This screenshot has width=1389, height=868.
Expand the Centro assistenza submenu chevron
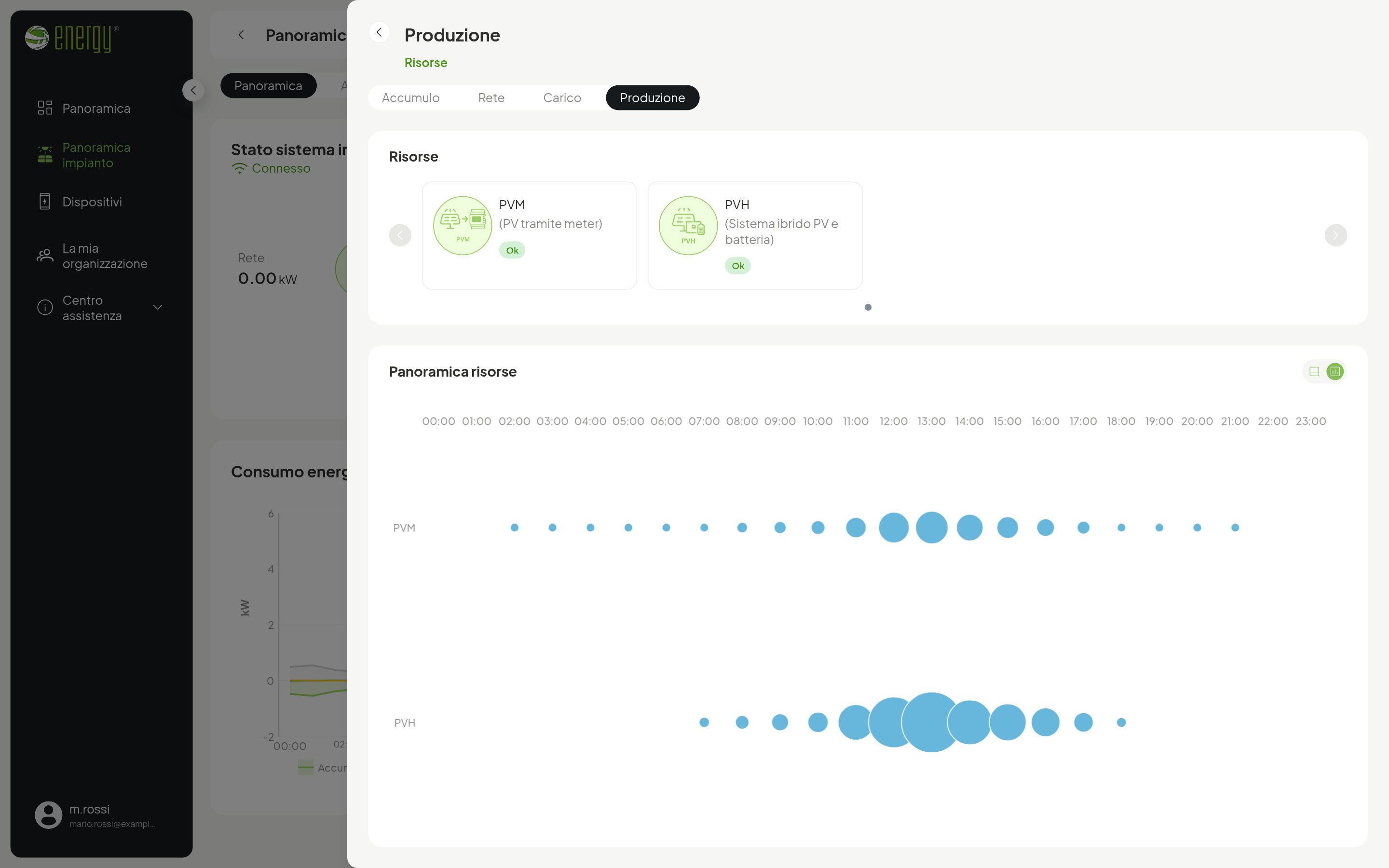pos(158,308)
